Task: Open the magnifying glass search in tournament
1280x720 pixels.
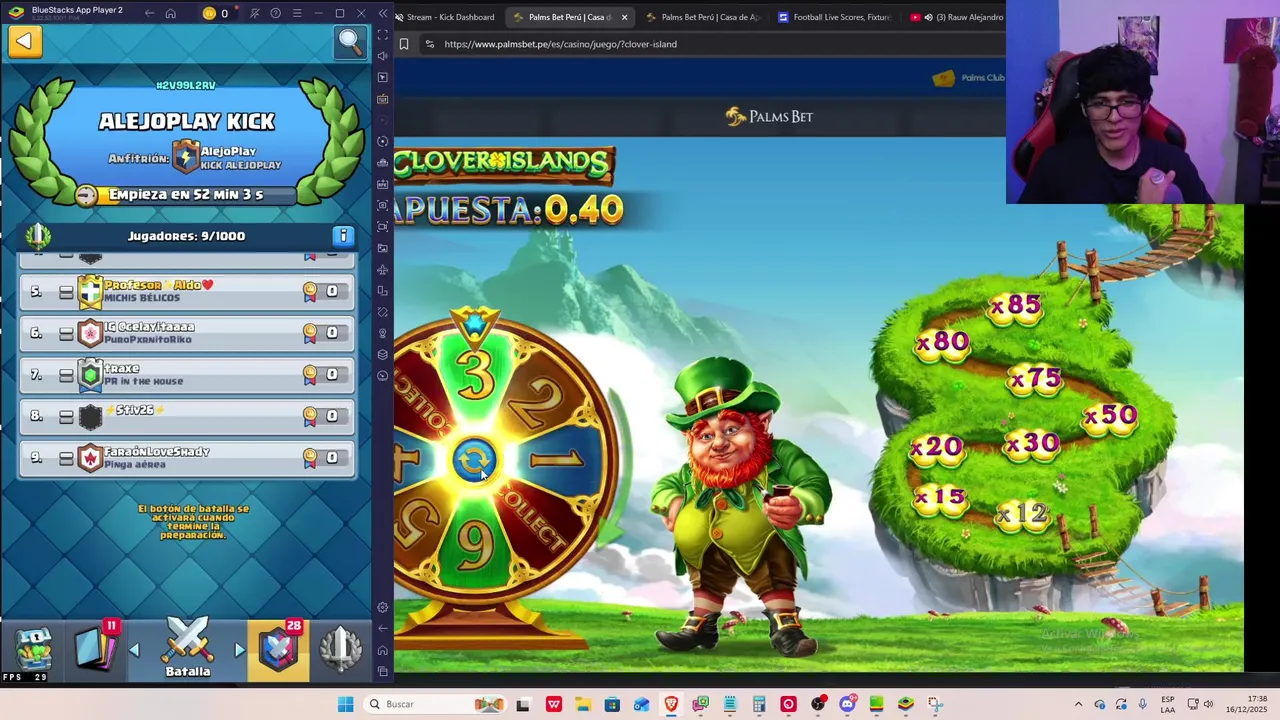Action: (x=349, y=41)
